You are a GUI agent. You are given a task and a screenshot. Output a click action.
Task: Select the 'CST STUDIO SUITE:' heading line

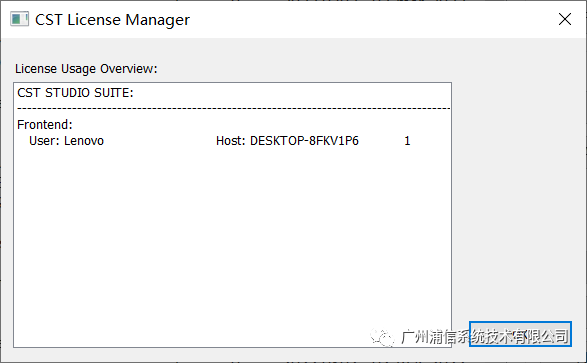tap(75, 92)
